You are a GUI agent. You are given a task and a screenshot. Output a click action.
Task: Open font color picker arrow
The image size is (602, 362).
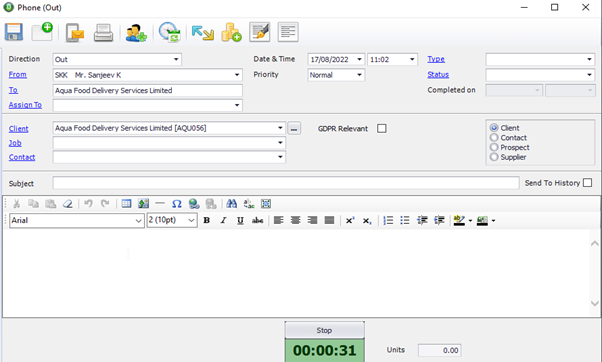pyautogui.click(x=493, y=220)
